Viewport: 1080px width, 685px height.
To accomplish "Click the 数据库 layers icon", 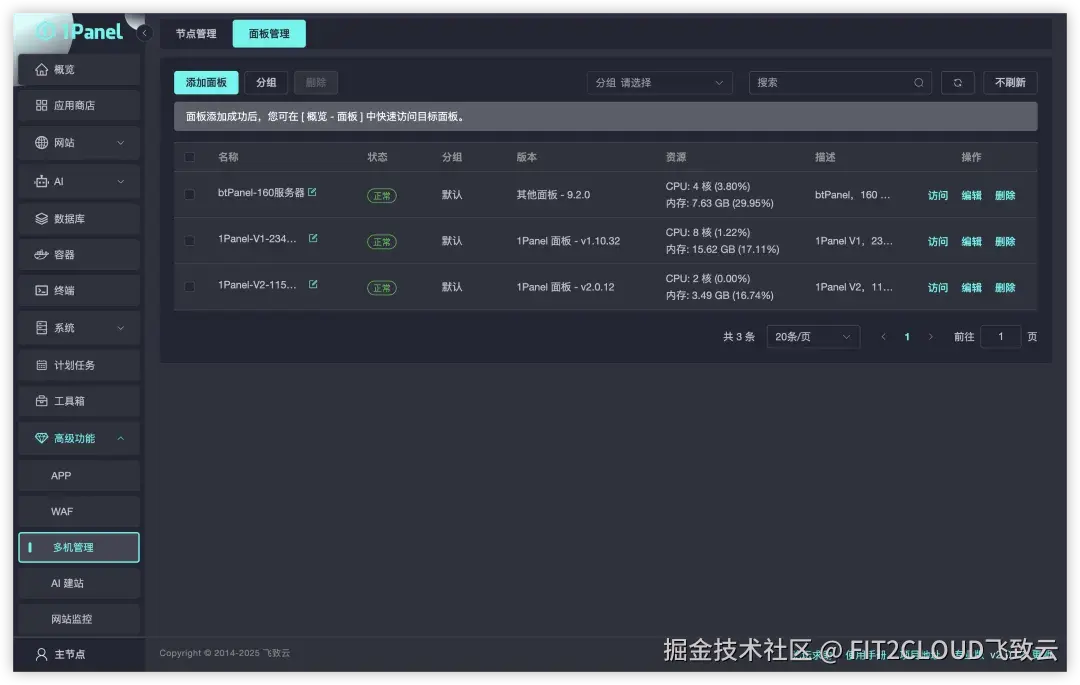I will point(41,218).
